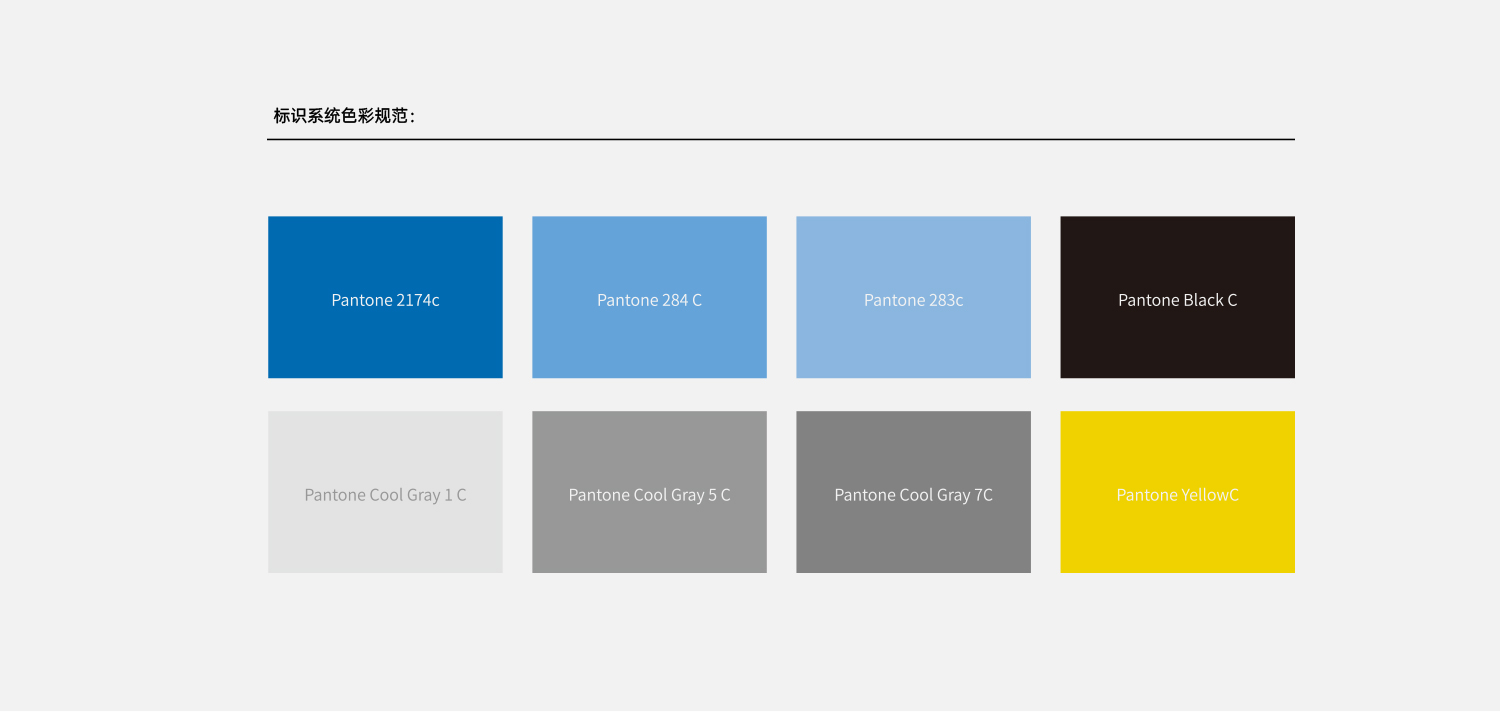Click the Pantone Cool Gray 5 C swatch

649,492
